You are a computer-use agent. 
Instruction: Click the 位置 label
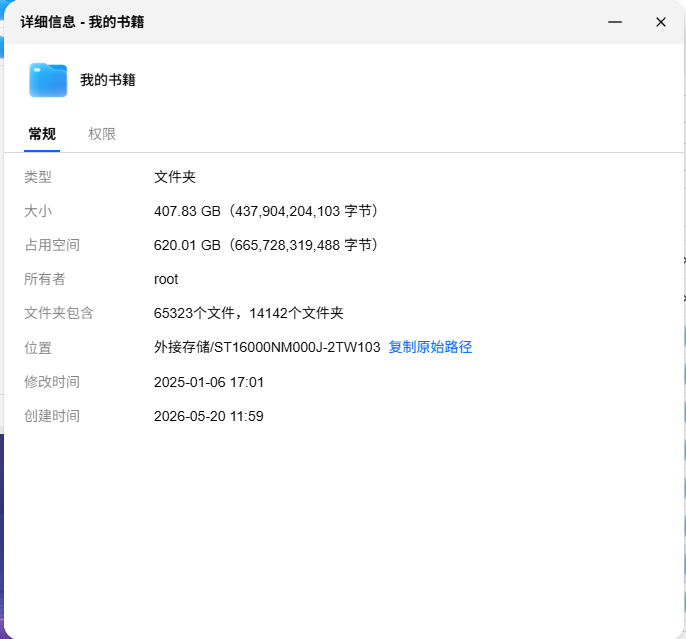[38, 348]
